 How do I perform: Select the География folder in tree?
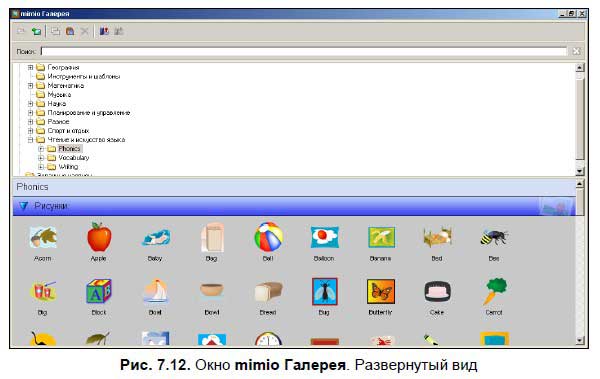tap(63, 67)
